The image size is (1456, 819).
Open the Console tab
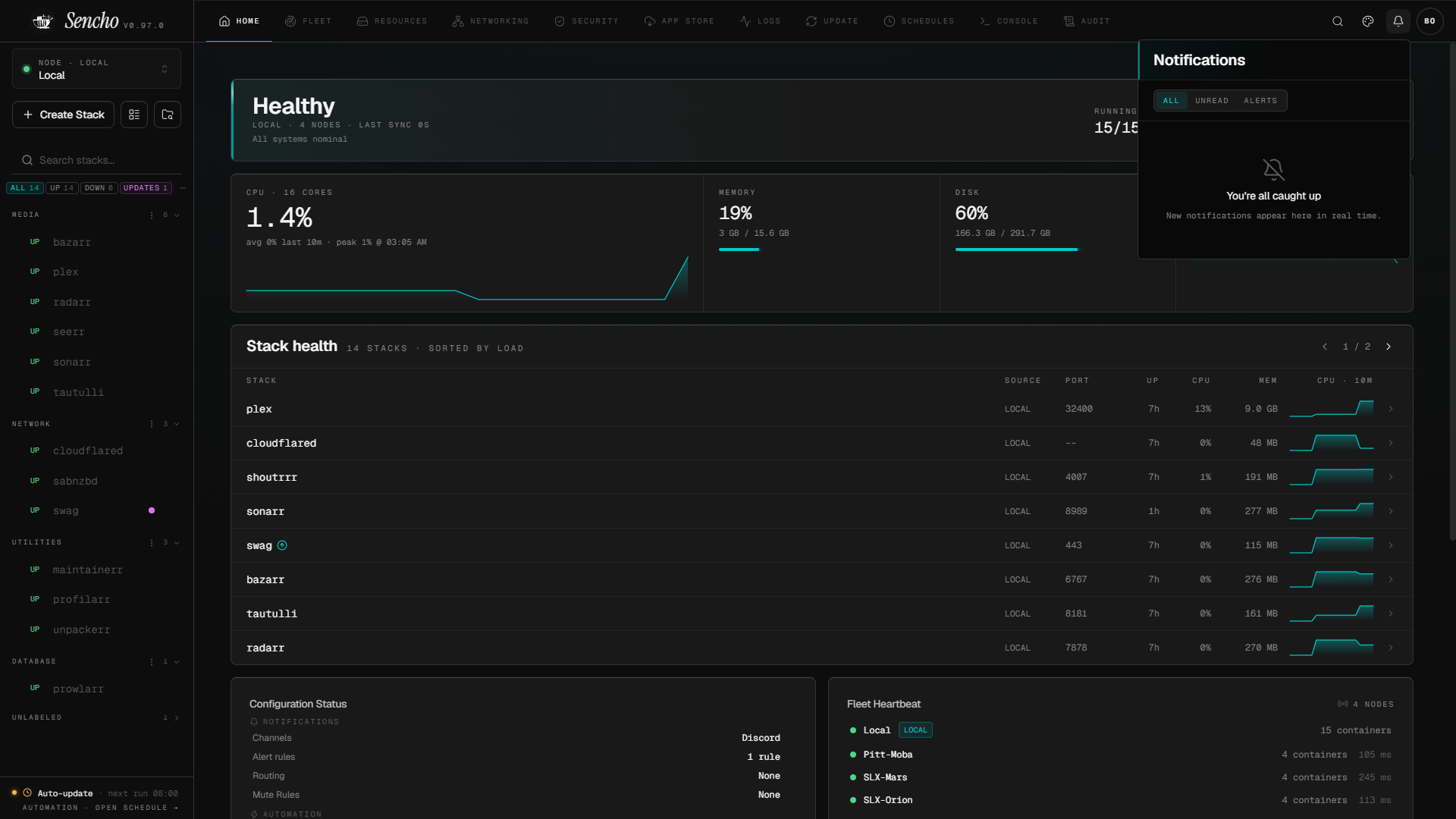[1009, 21]
